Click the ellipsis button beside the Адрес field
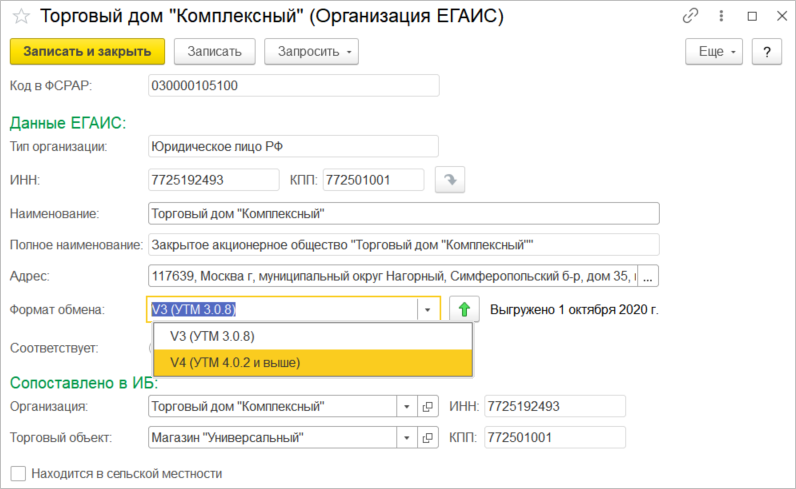Screen dimensions: 796x489 pyautogui.click(x=650, y=275)
